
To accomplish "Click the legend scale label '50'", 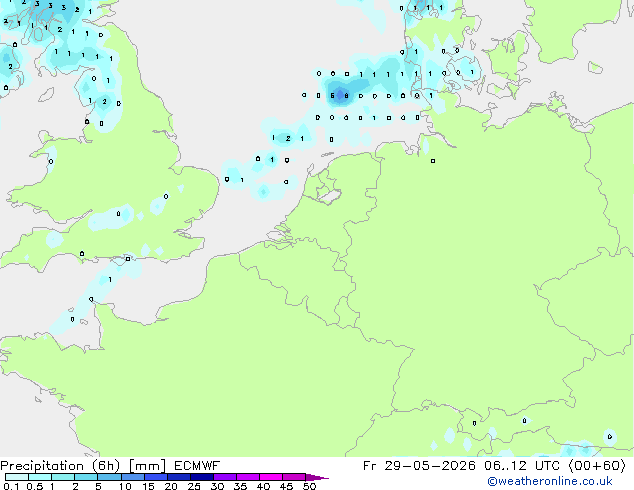I will click(x=309, y=486).
